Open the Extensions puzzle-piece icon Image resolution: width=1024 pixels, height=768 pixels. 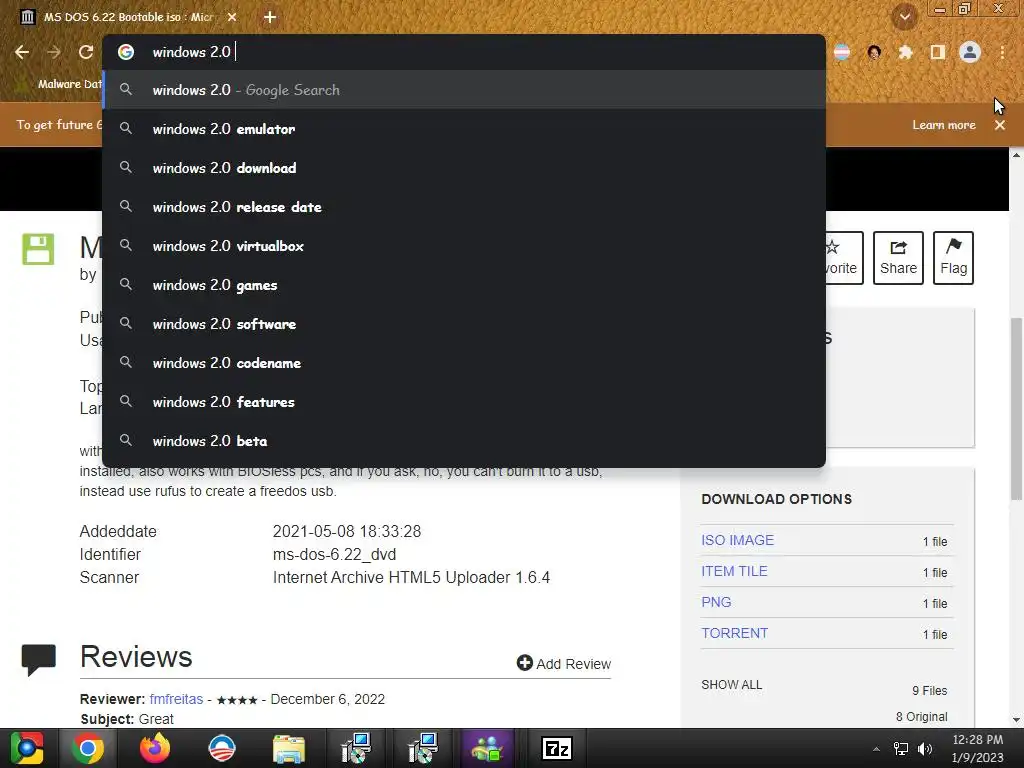pyautogui.click(x=905, y=52)
